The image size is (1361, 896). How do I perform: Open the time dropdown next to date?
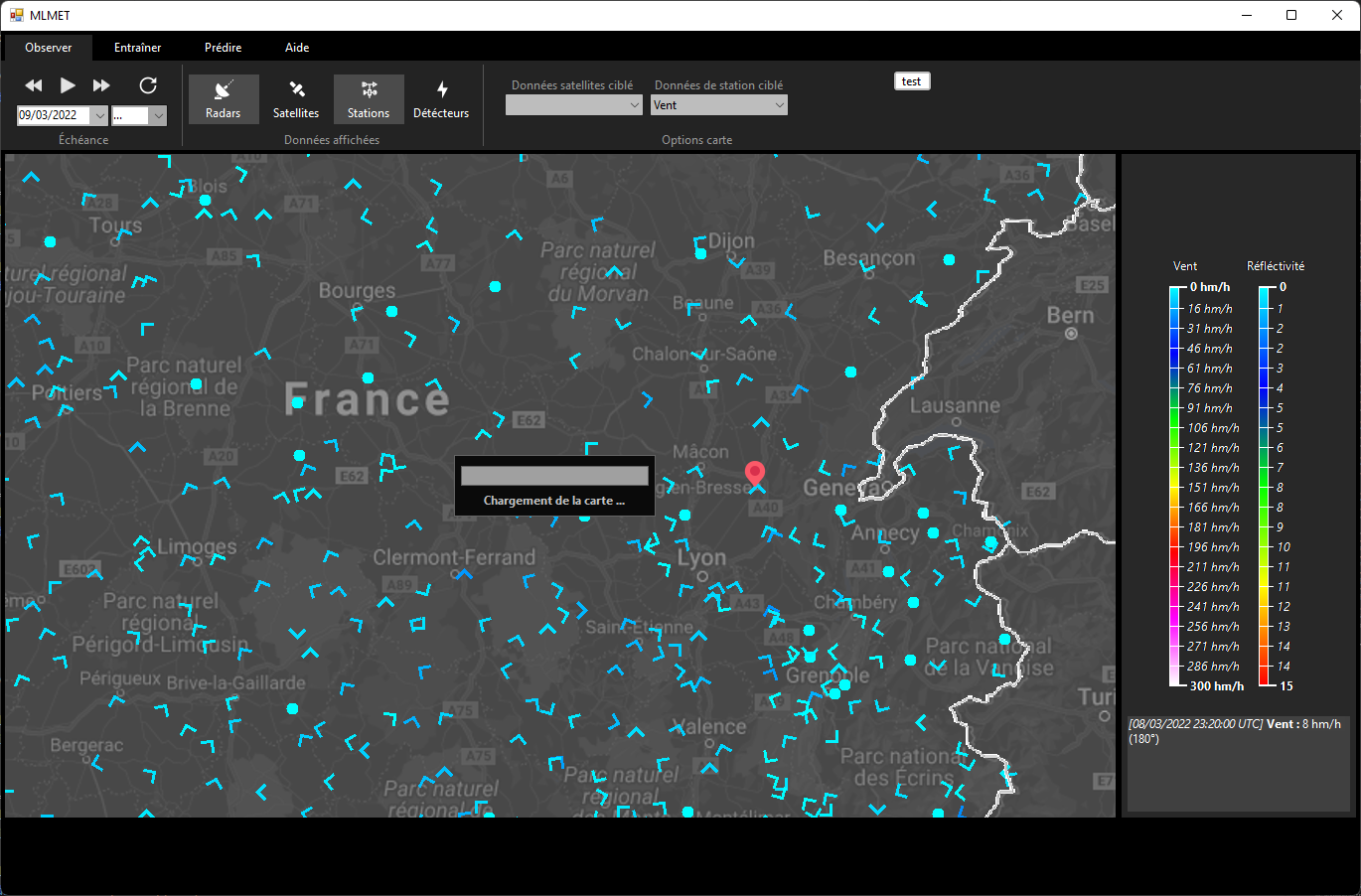tap(158, 115)
